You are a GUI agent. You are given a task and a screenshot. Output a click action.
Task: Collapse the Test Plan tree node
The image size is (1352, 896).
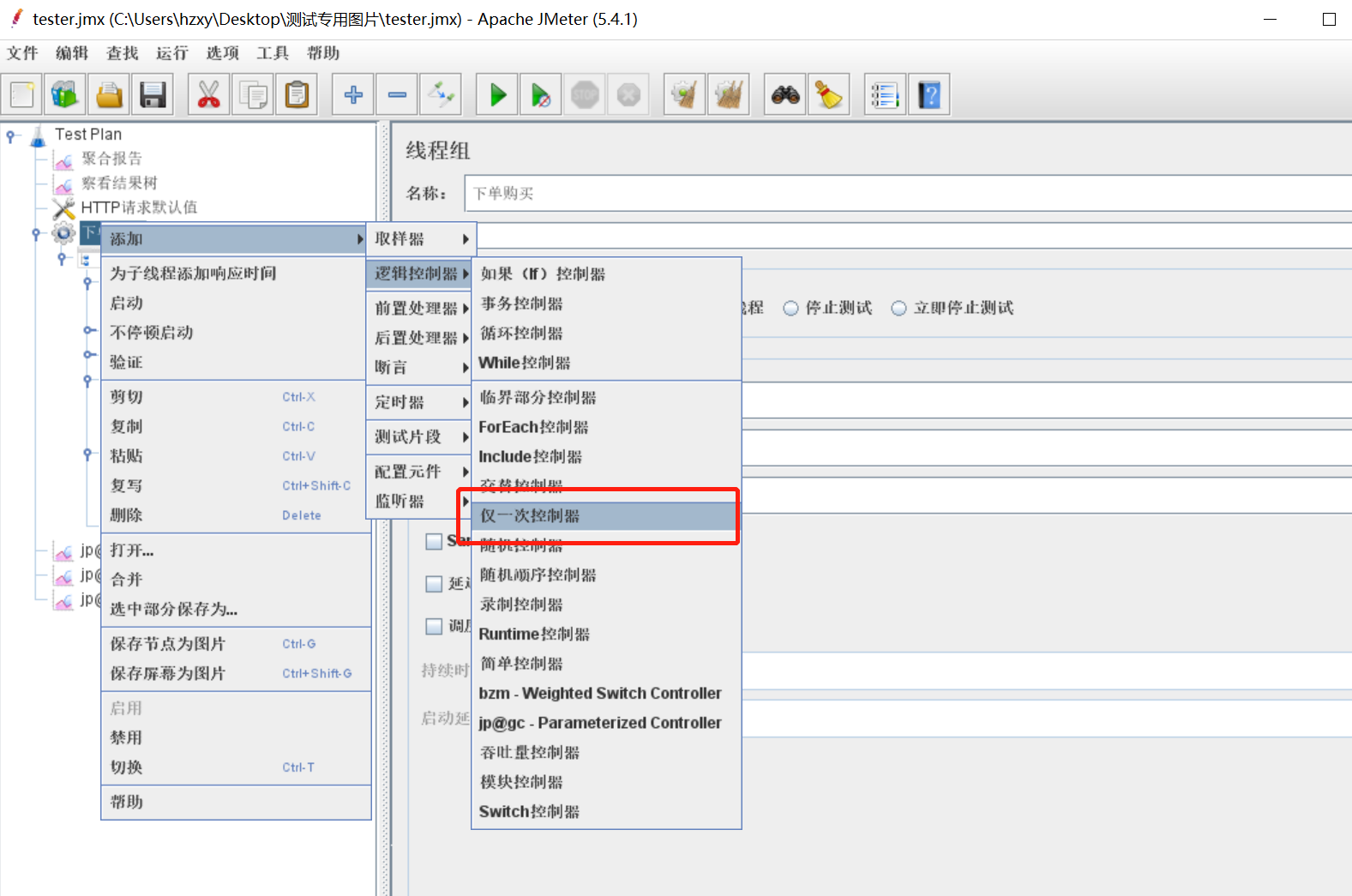tap(10, 136)
